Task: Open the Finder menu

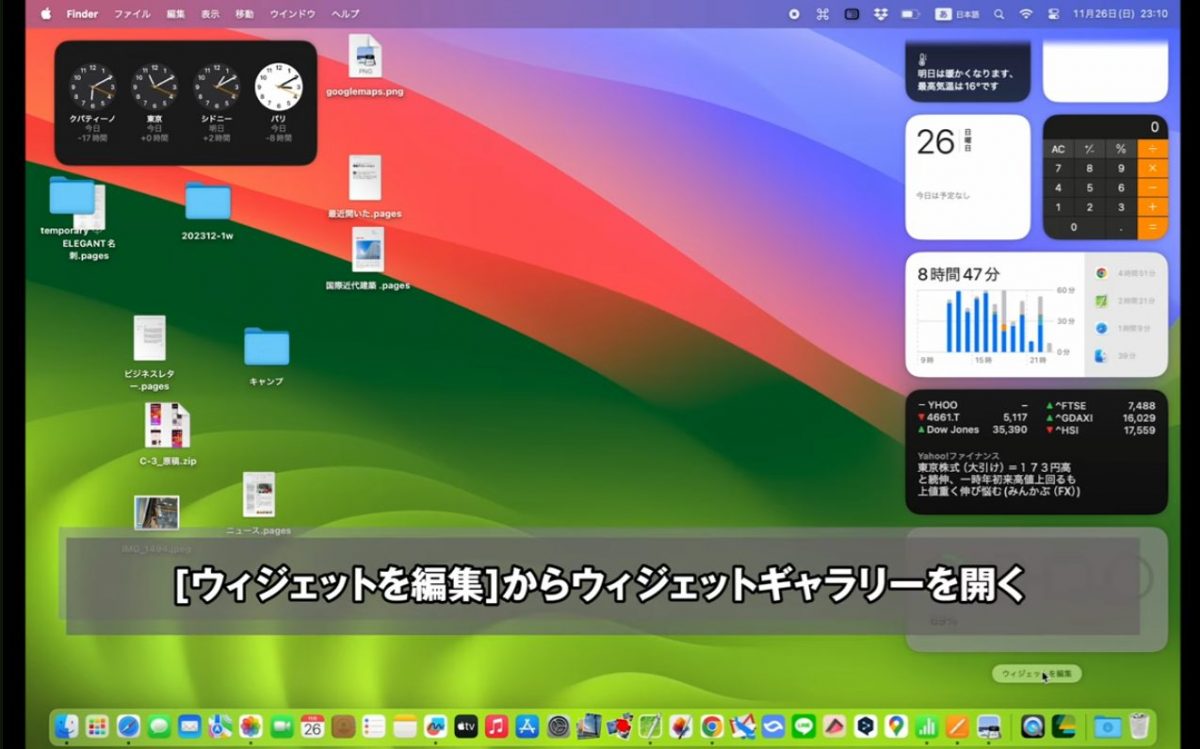Action: [82, 14]
